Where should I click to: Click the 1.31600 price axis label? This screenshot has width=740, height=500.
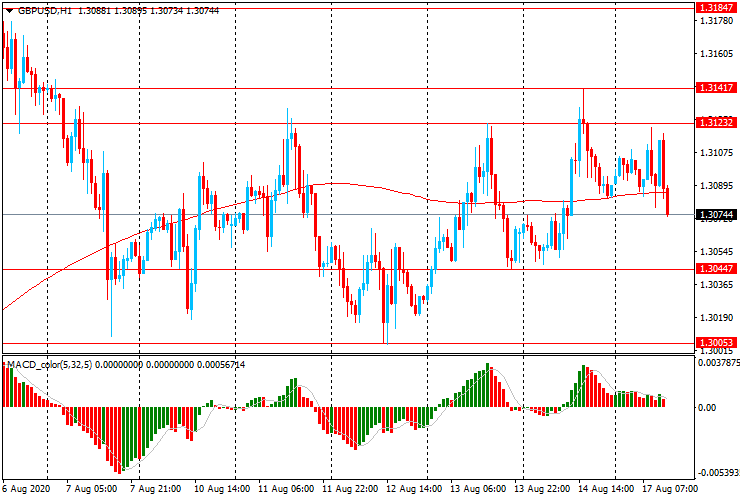point(716,55)
